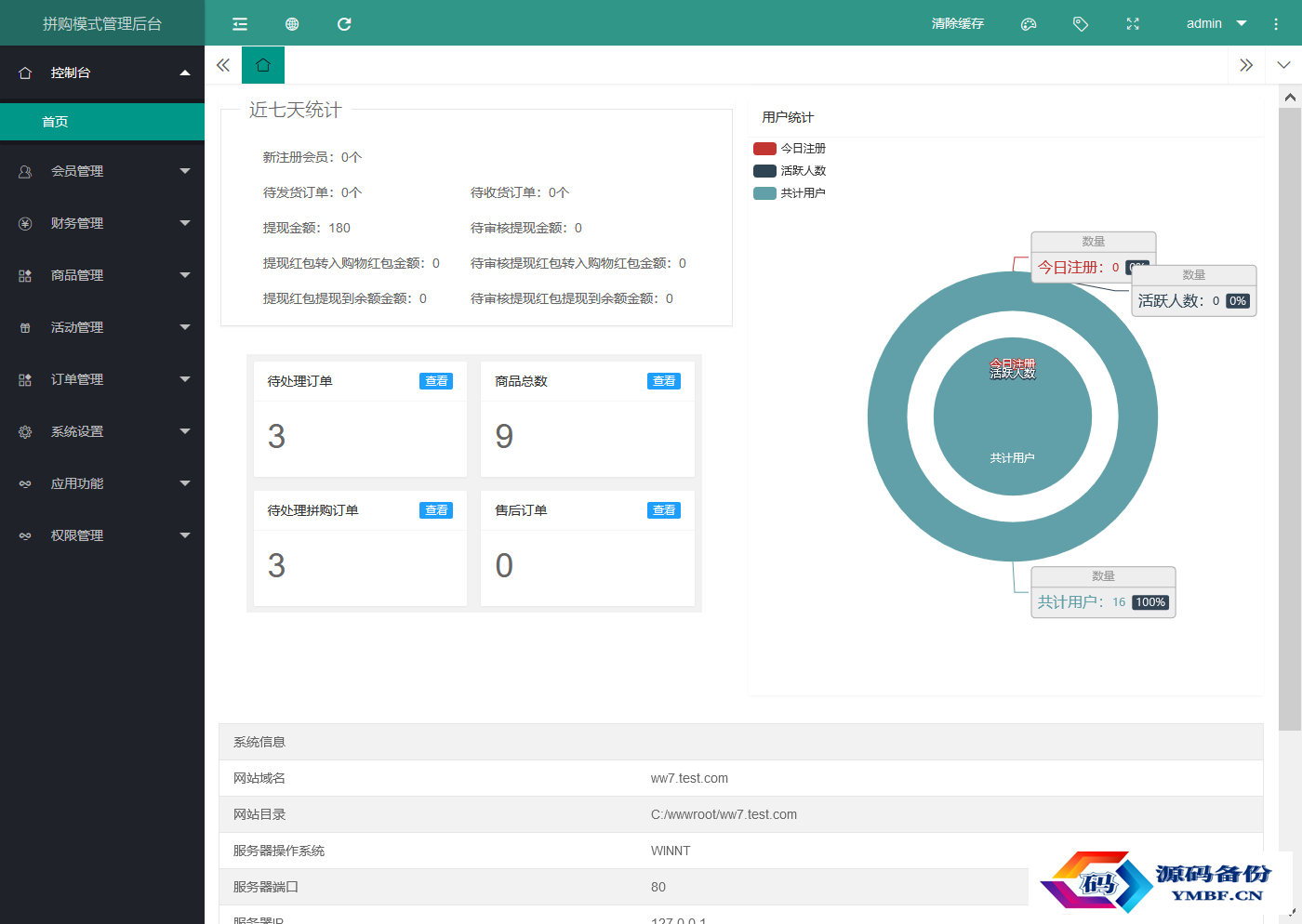Image resolution: width=1302 pixels, height=924 pixels.
Task: Click the C:/wwwroot/ww7.test.com directory value
Action: [x=724, y=814]
